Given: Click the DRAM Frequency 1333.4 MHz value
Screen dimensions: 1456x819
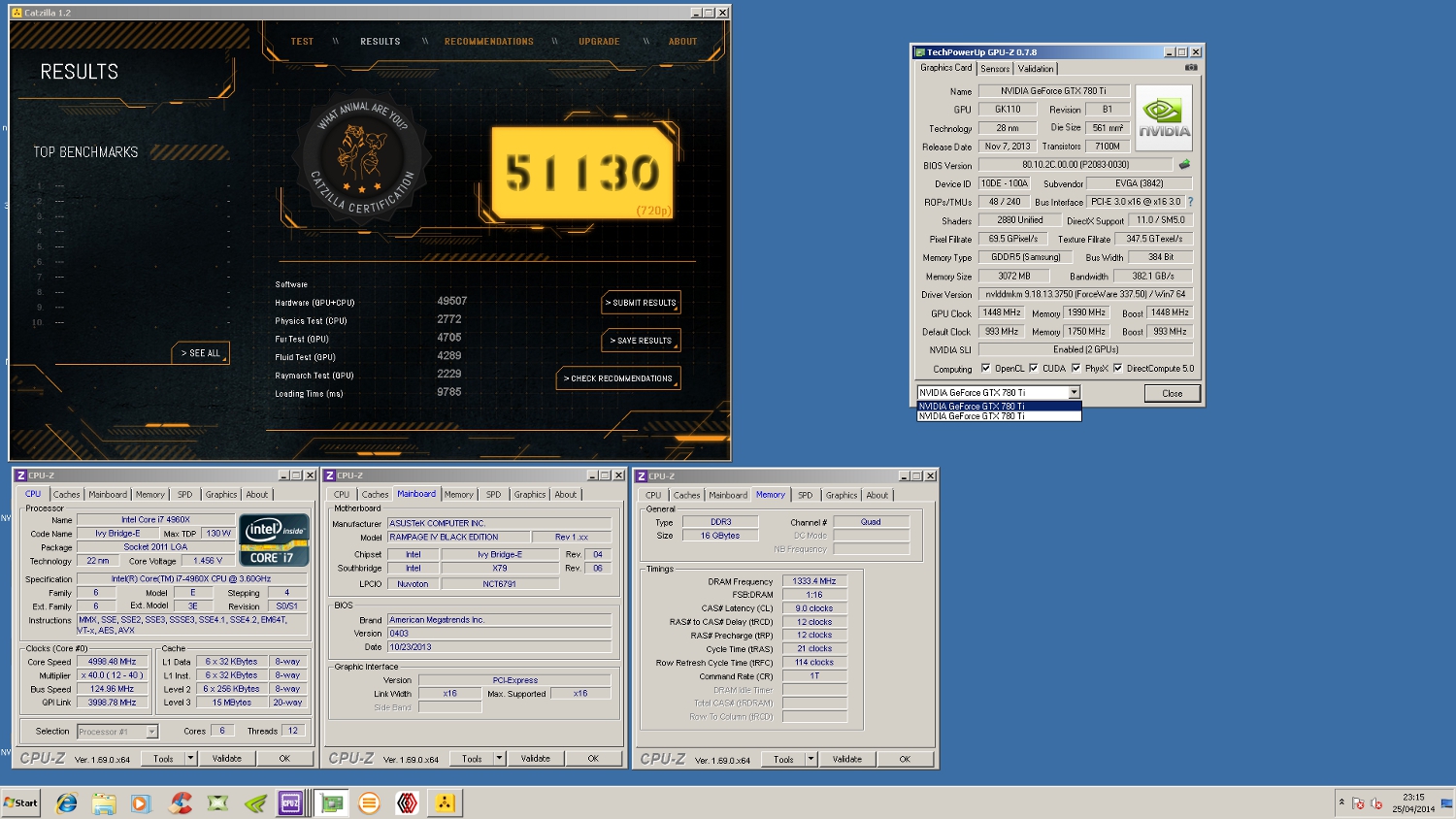Looking at the screenshot, I should [x=814, y=581].
